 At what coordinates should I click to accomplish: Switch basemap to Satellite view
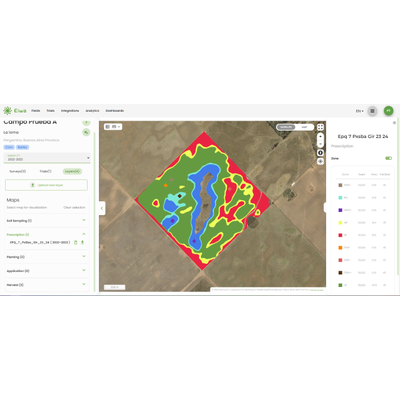point(286,127)
